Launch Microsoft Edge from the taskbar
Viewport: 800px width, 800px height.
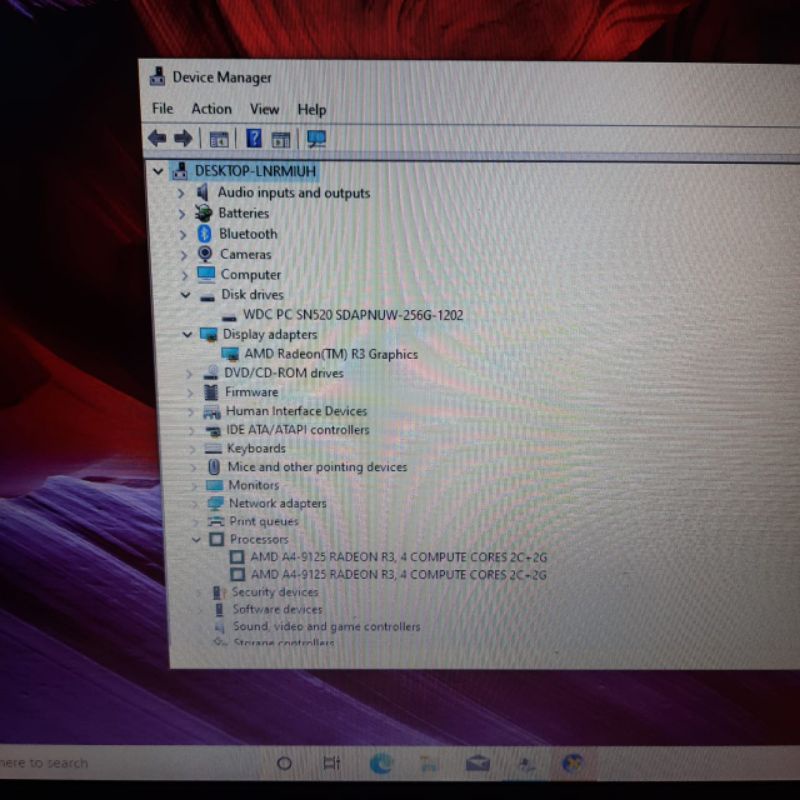click(x=381, y=763)
